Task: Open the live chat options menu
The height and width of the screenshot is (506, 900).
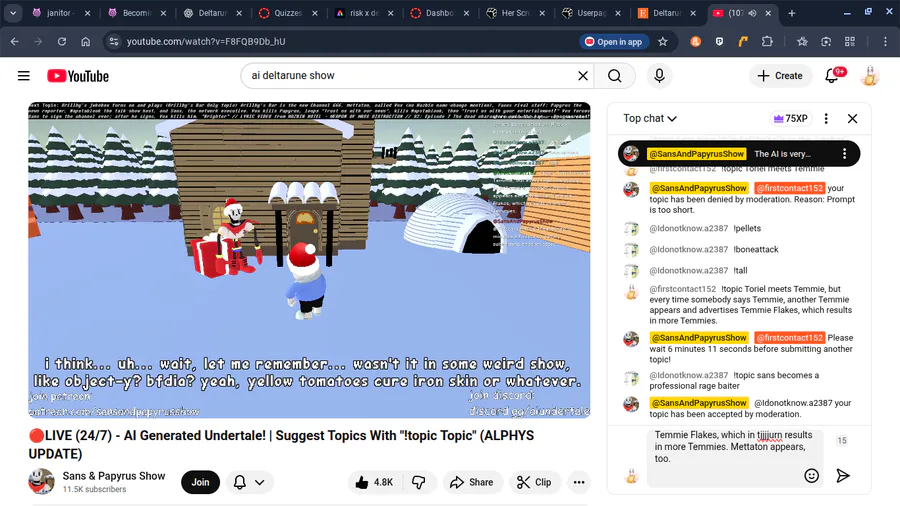Action: tap(826, 118)
